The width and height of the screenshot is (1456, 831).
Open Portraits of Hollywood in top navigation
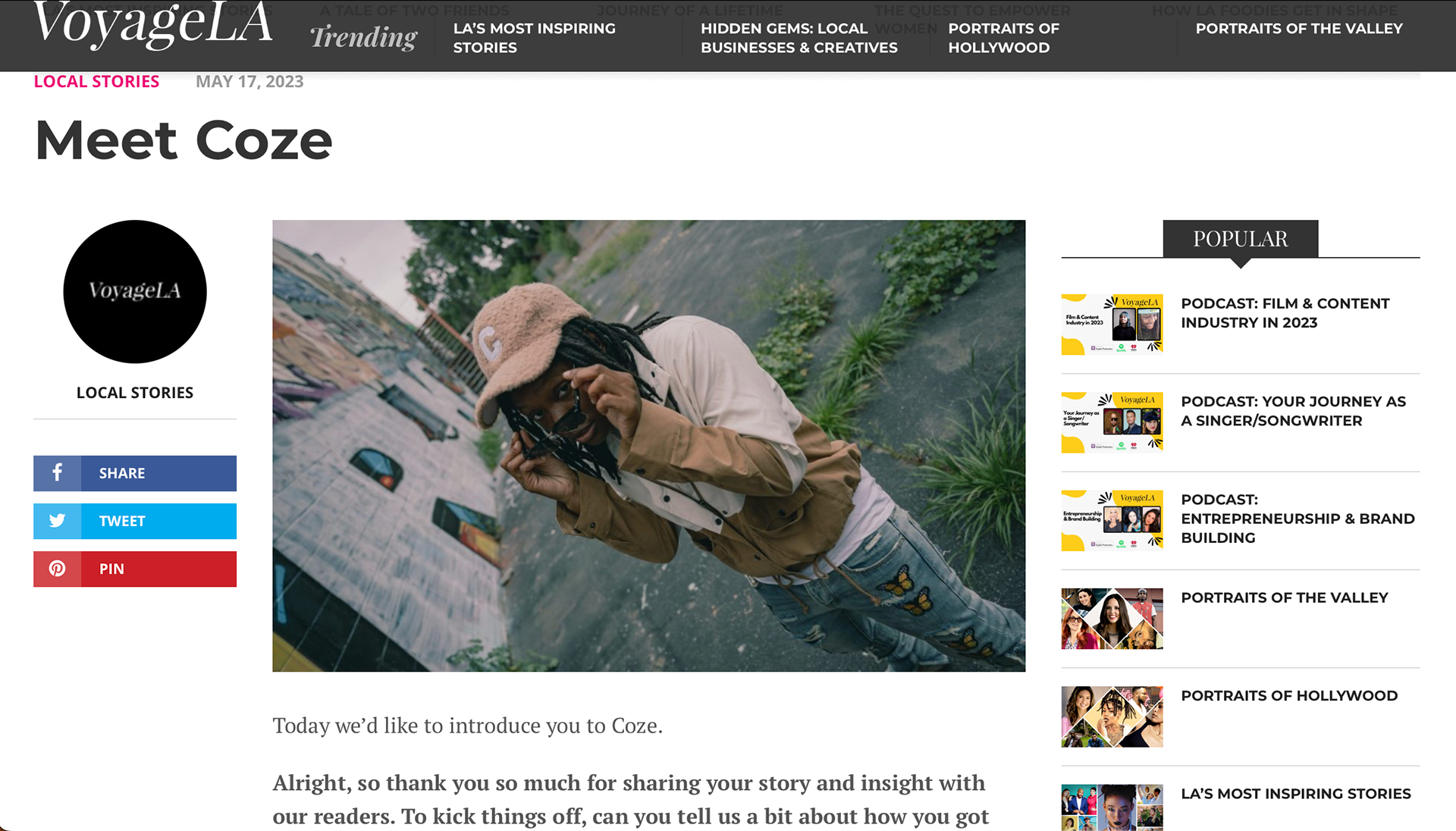(1003, 38)
